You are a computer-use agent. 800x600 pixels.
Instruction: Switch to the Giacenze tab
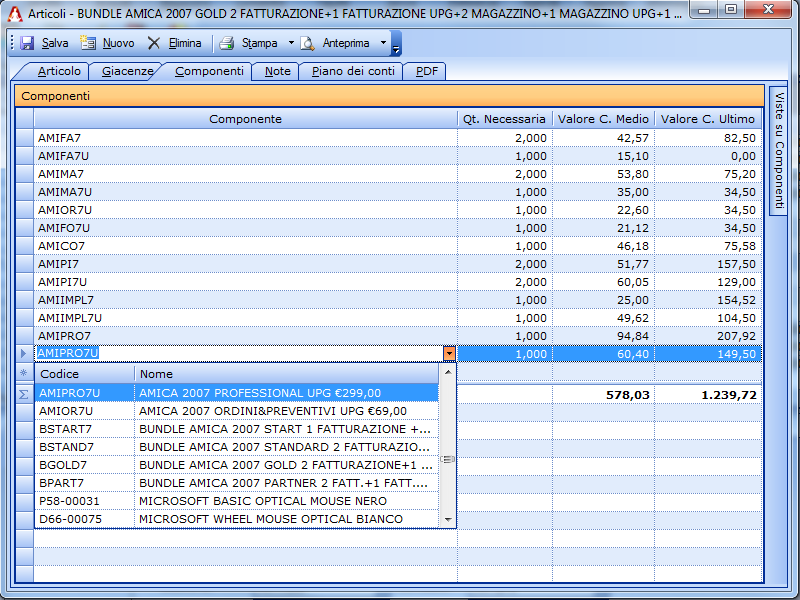pyautogui.click(x=127, y=71)
